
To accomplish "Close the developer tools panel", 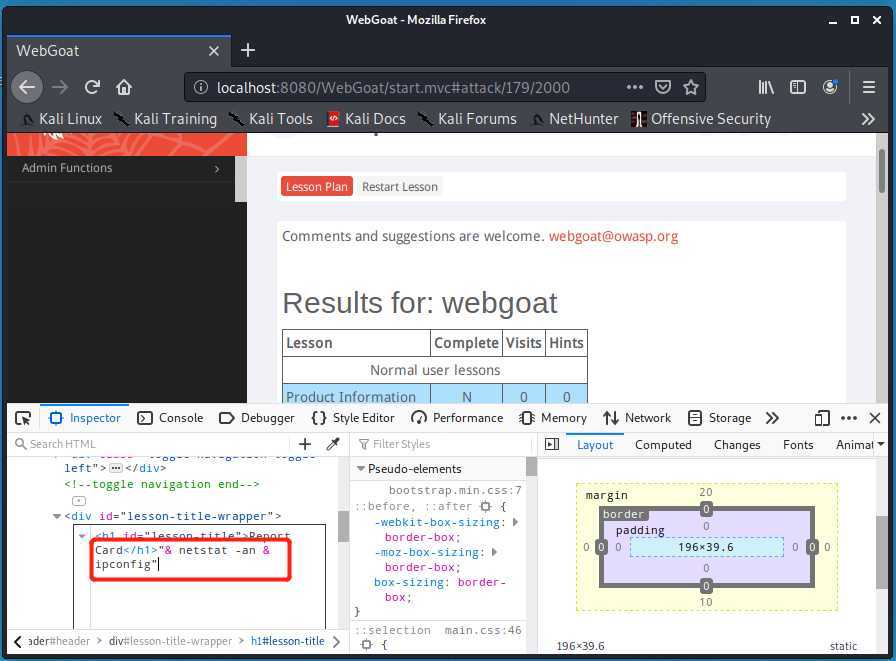I will [x=874, y=418].
